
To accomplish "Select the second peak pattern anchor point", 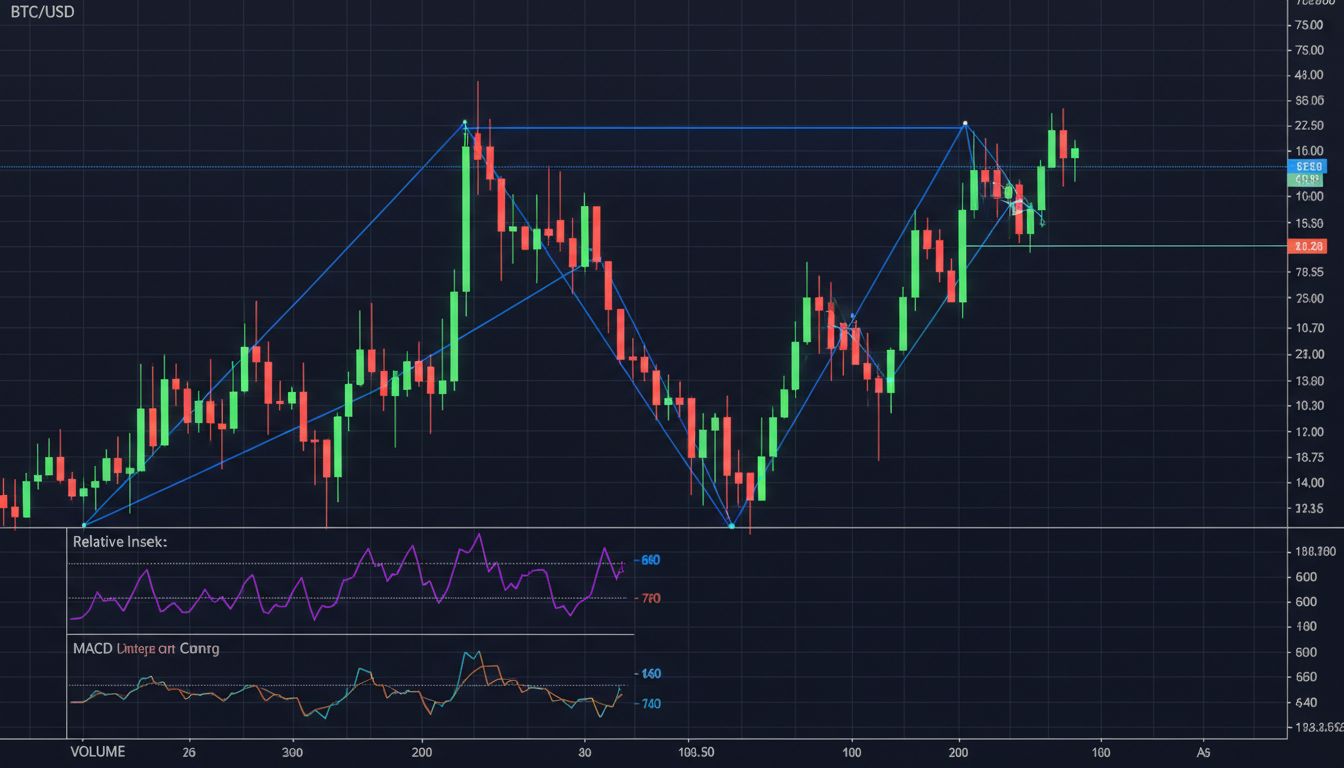I will point(965,124).
